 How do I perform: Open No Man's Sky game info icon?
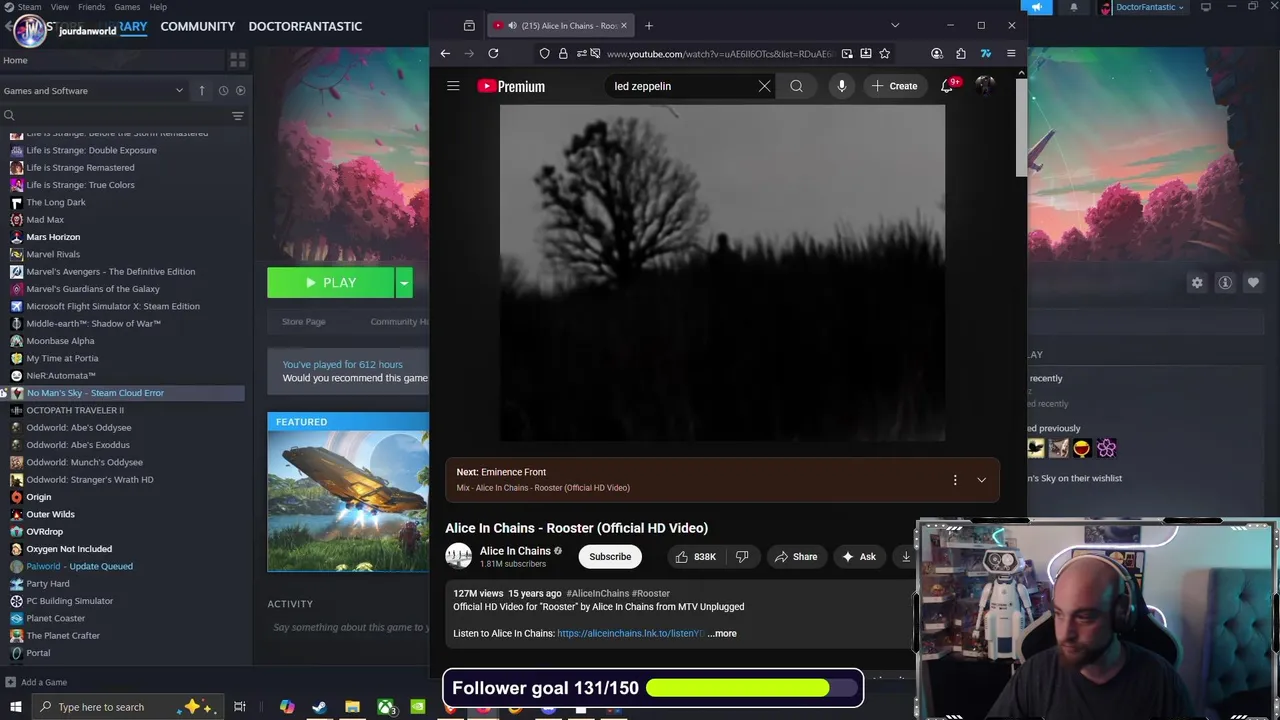pos(1225,283)
